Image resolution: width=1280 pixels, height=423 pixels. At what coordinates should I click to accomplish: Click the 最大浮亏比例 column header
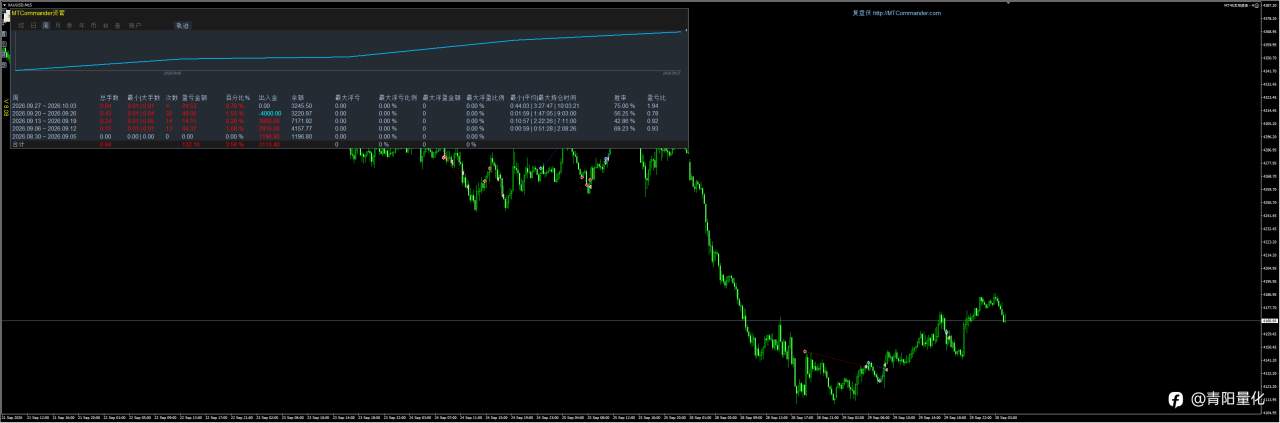pyautogui.click(x=396, y=98)
